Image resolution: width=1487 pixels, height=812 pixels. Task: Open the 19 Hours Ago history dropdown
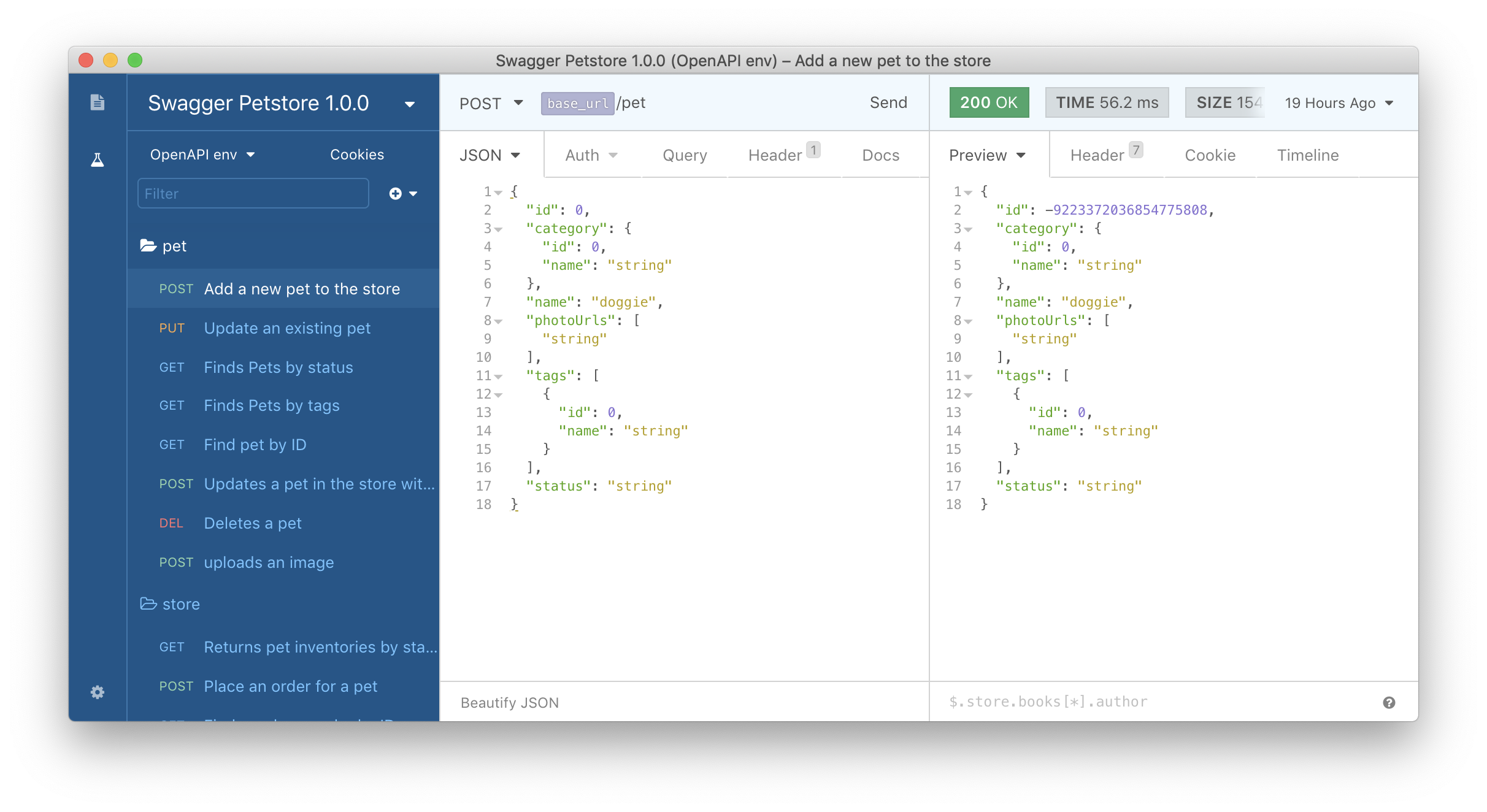[x=1339, y=103]
